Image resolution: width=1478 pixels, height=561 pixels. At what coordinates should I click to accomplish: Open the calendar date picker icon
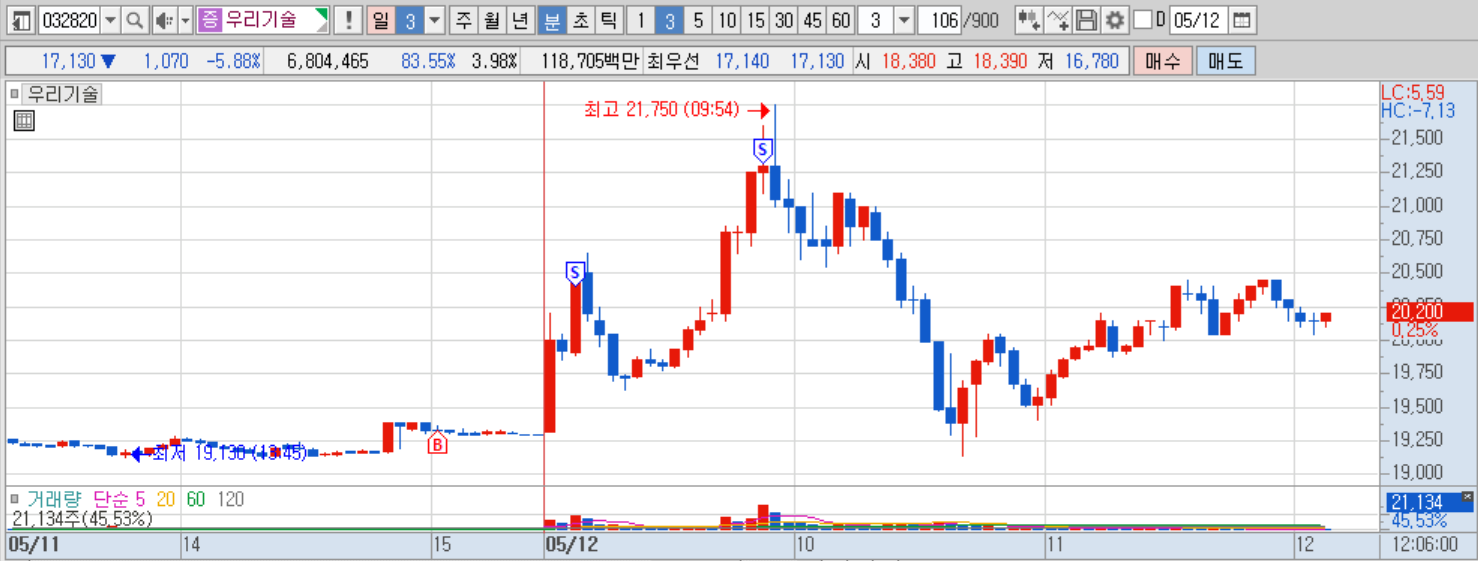[x=1241, y=20]
